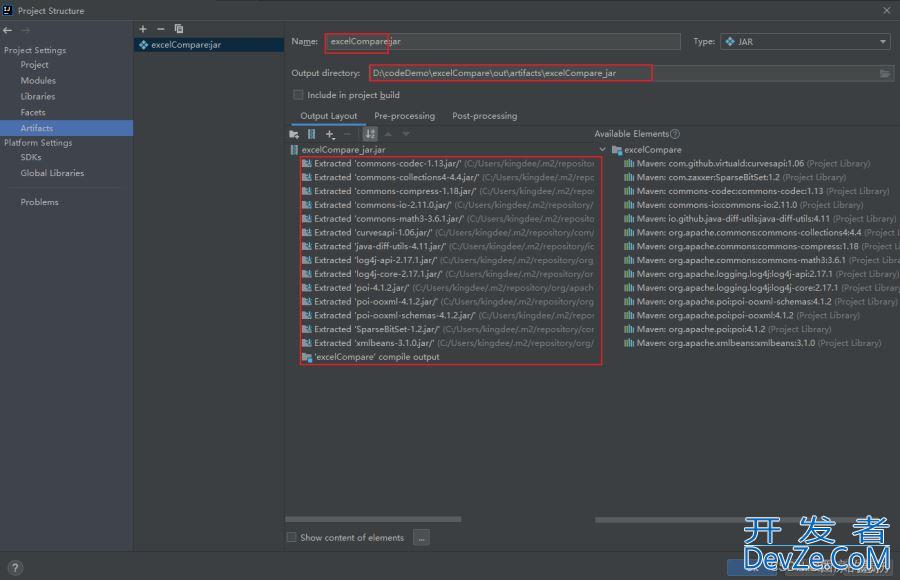The image size is (900, 580).
Task: Click the excelCompare module folder icon
Action: click(617, 150)
